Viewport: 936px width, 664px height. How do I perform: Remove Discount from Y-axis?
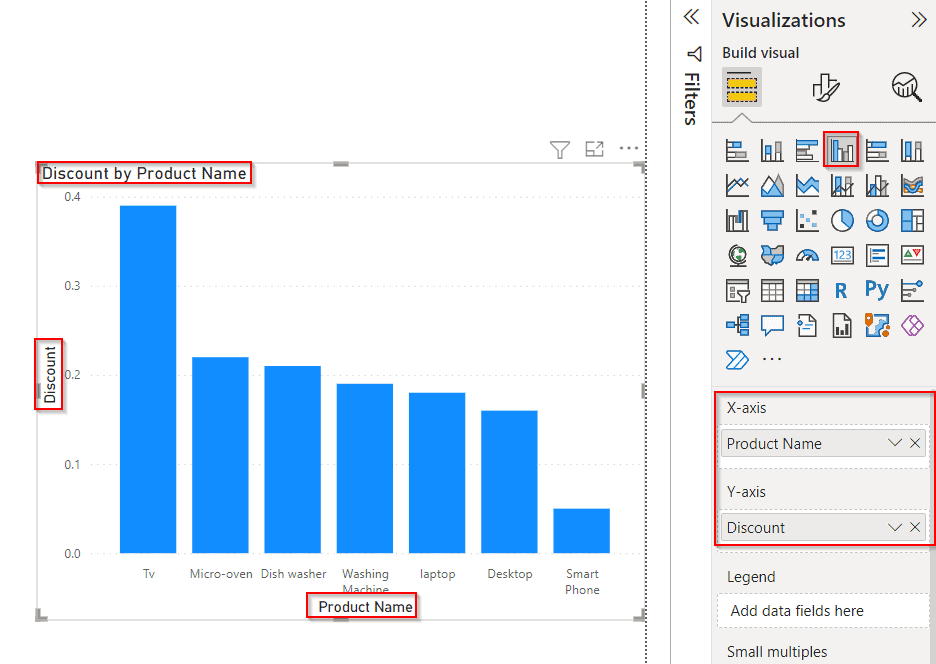[915, 527]
